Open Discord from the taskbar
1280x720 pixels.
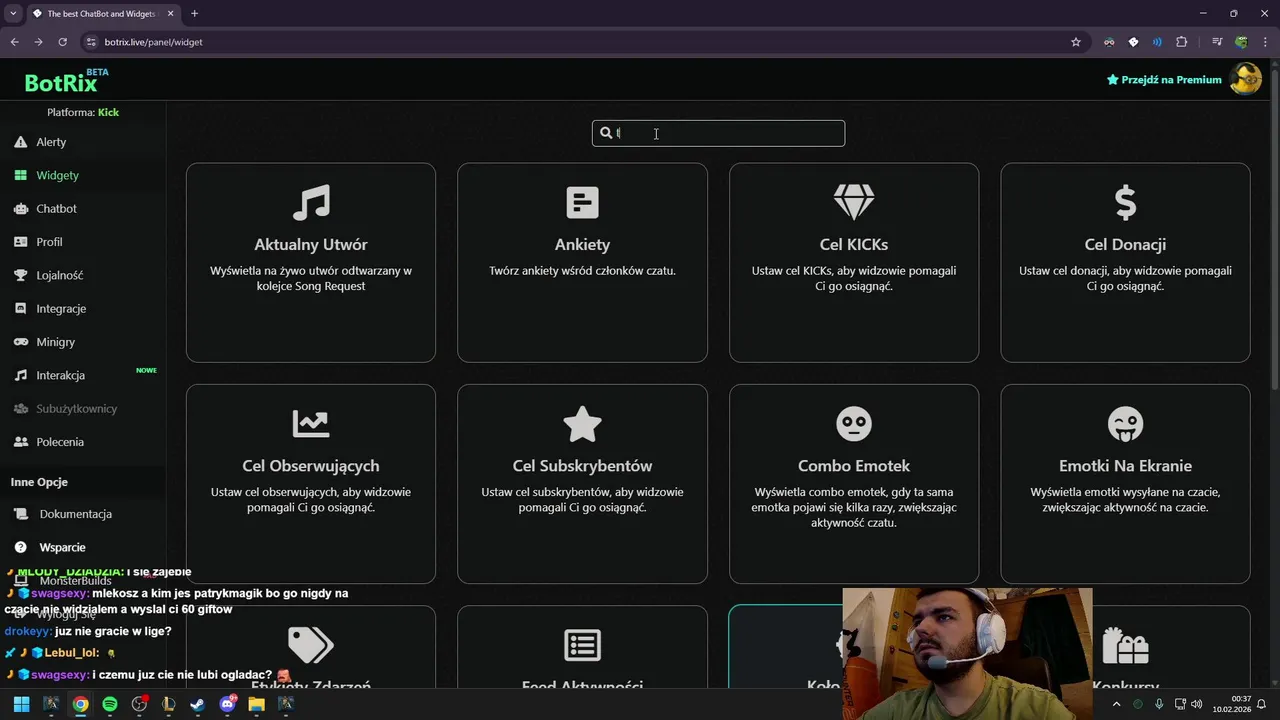point(227,704)
